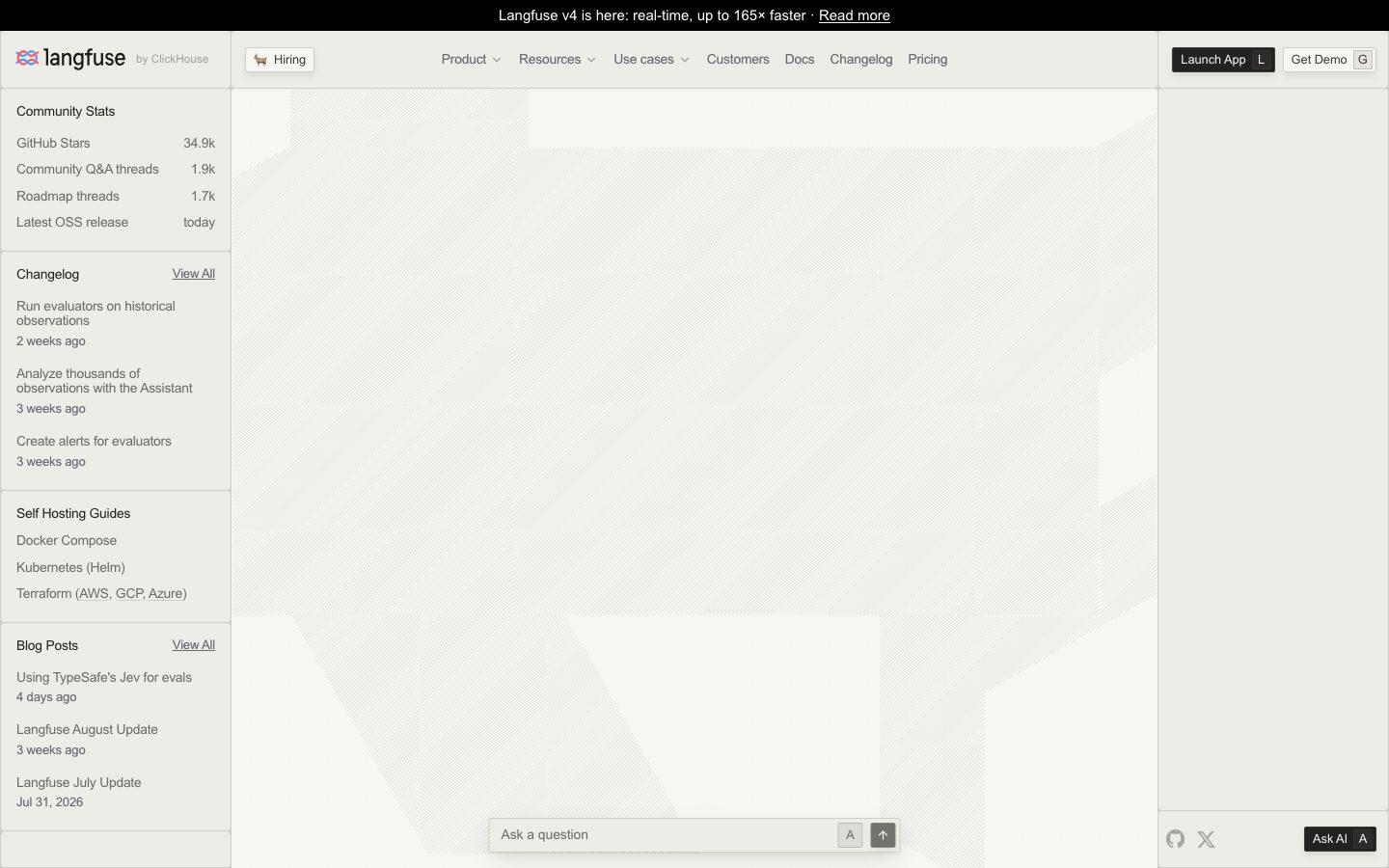Image resolution: width=1389 pixels, height=868 pixels.
Task: Open the Kubernetes (Helm) guide
Action: point(70,567)
